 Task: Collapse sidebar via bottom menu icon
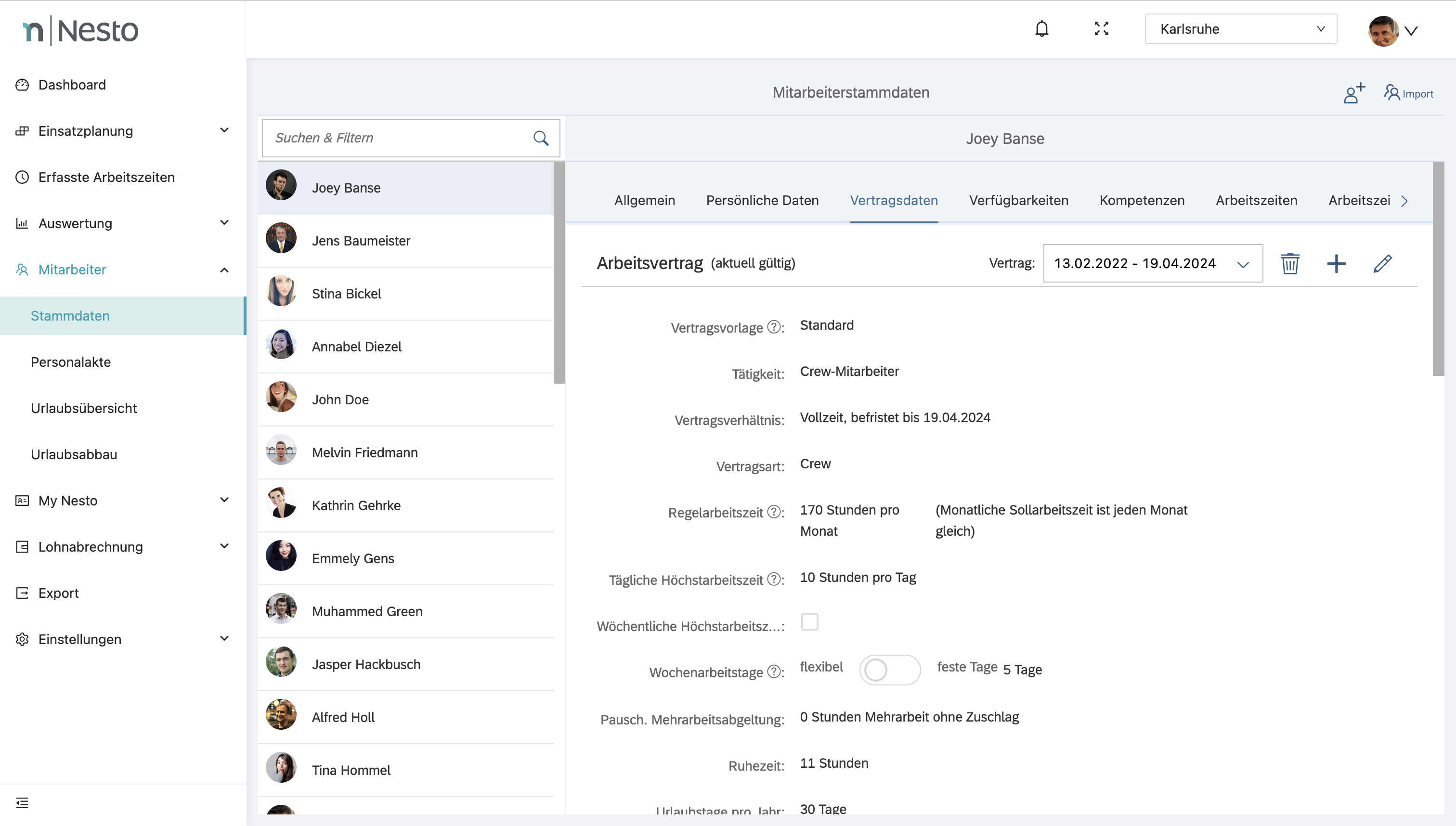[22, 803]
